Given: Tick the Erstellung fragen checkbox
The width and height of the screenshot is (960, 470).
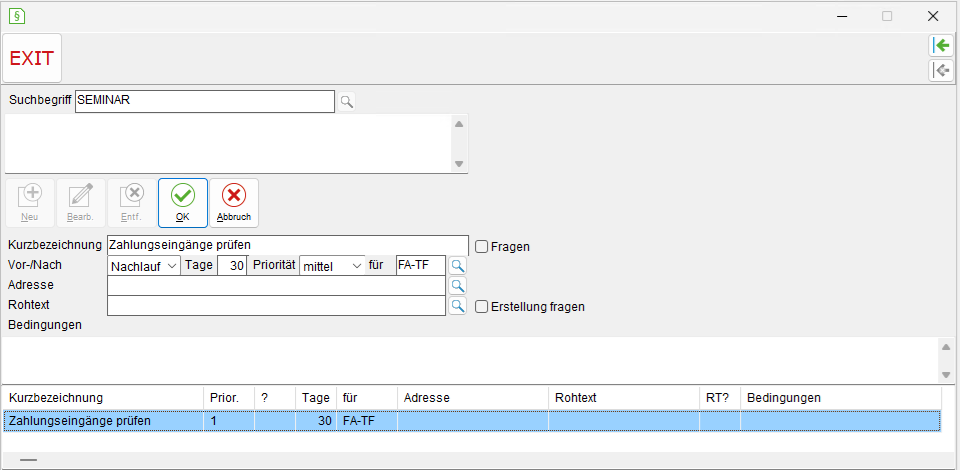Looking at the screenshot, I should (x=481, y=307).
